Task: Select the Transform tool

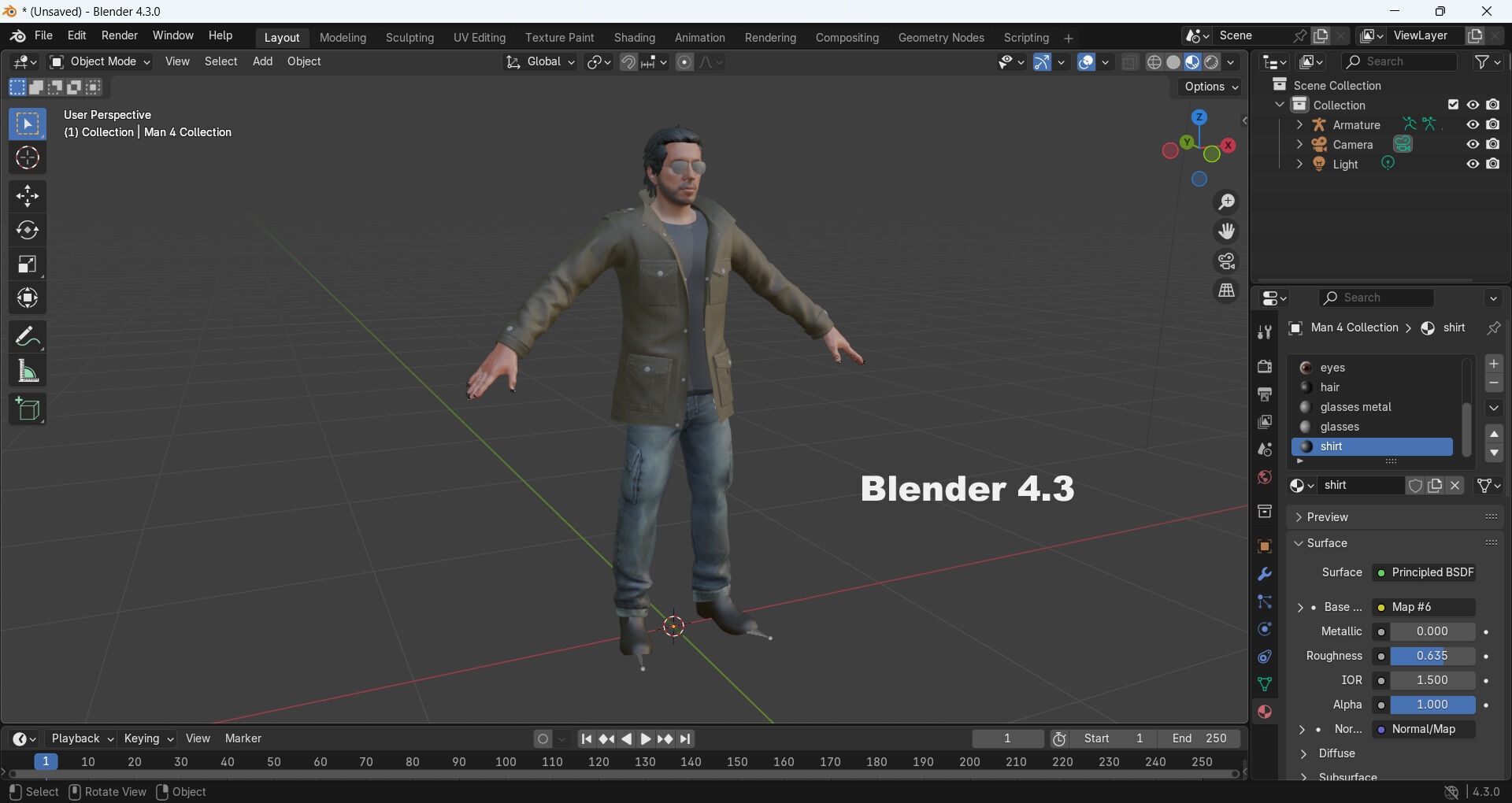Action: coord(28,298)
